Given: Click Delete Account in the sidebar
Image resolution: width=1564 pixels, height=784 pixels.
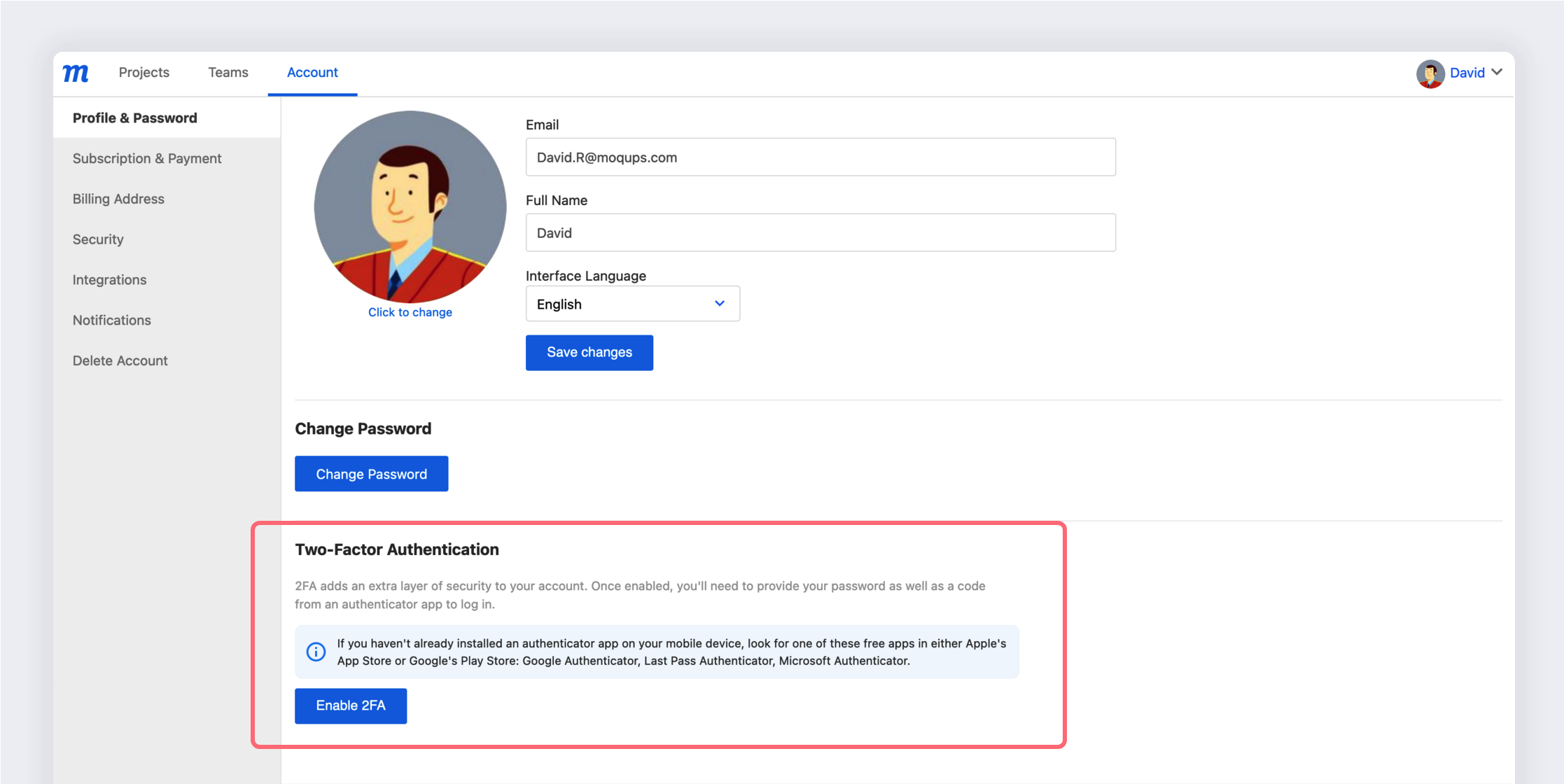Looking at the screenshot, I should 120,360.
